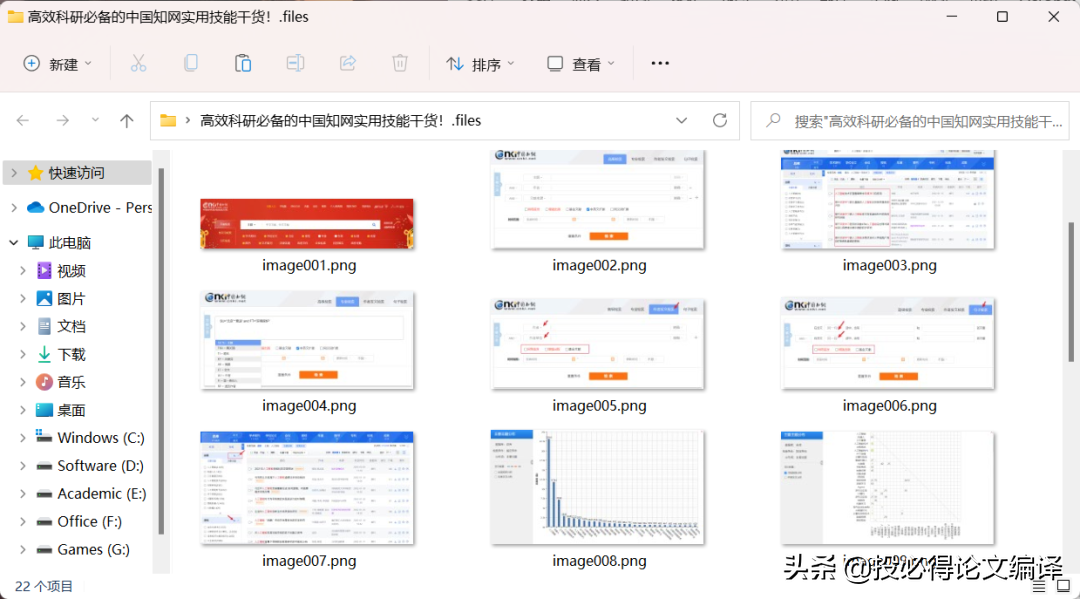This screenshot has width=1080, height=599.
Task: Select image005.png thumbnail
Action: pyautogui.click(x=598, y=344)
